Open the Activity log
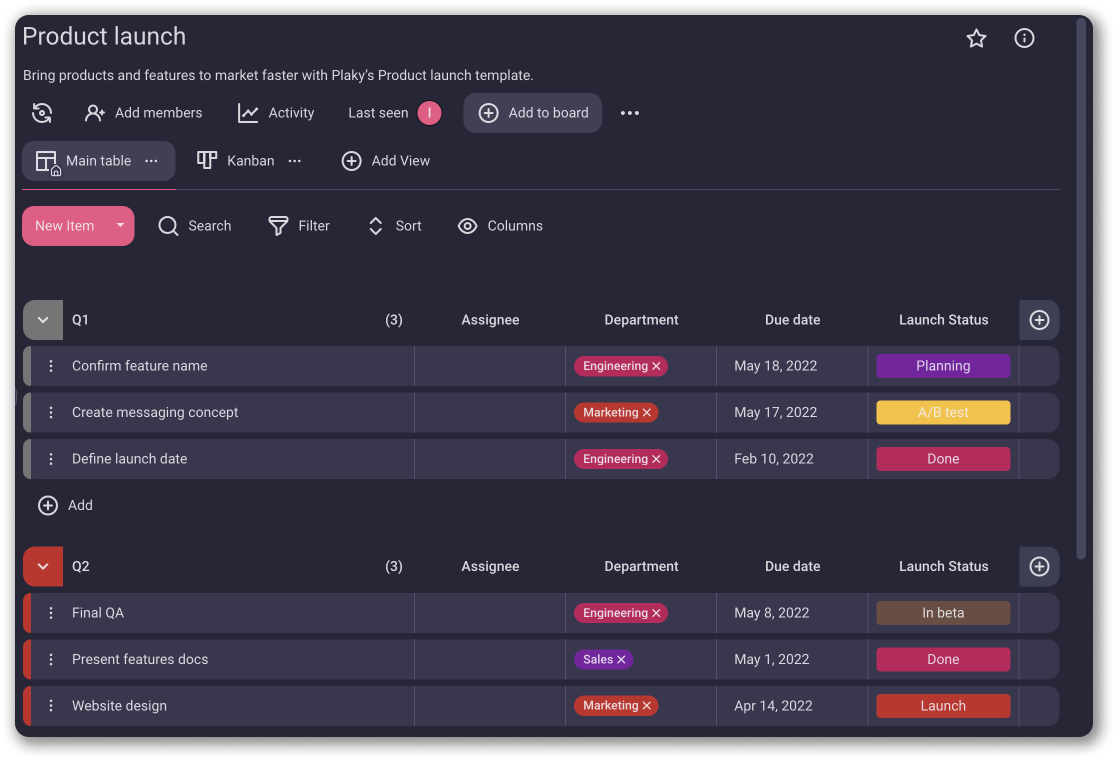 (276, 113)
